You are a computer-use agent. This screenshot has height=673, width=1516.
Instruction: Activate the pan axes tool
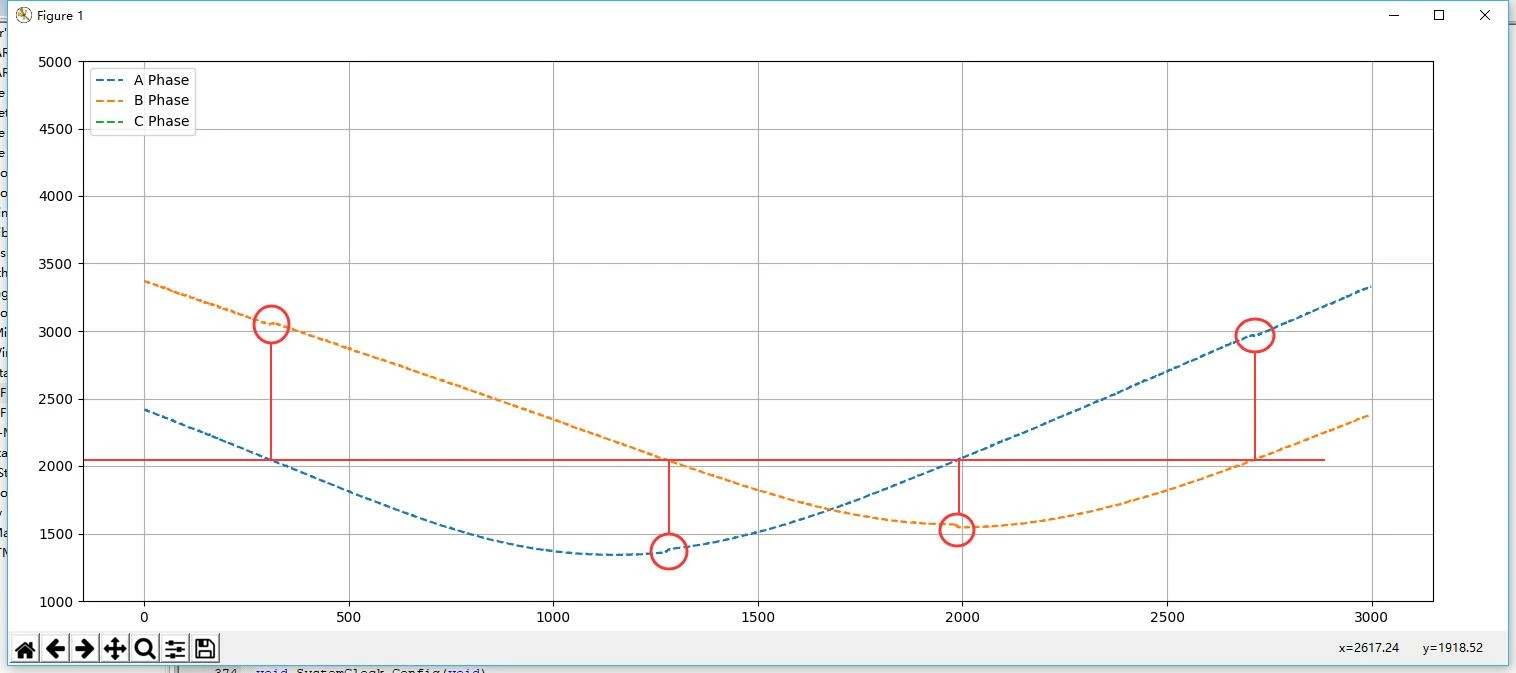(115, 649)
